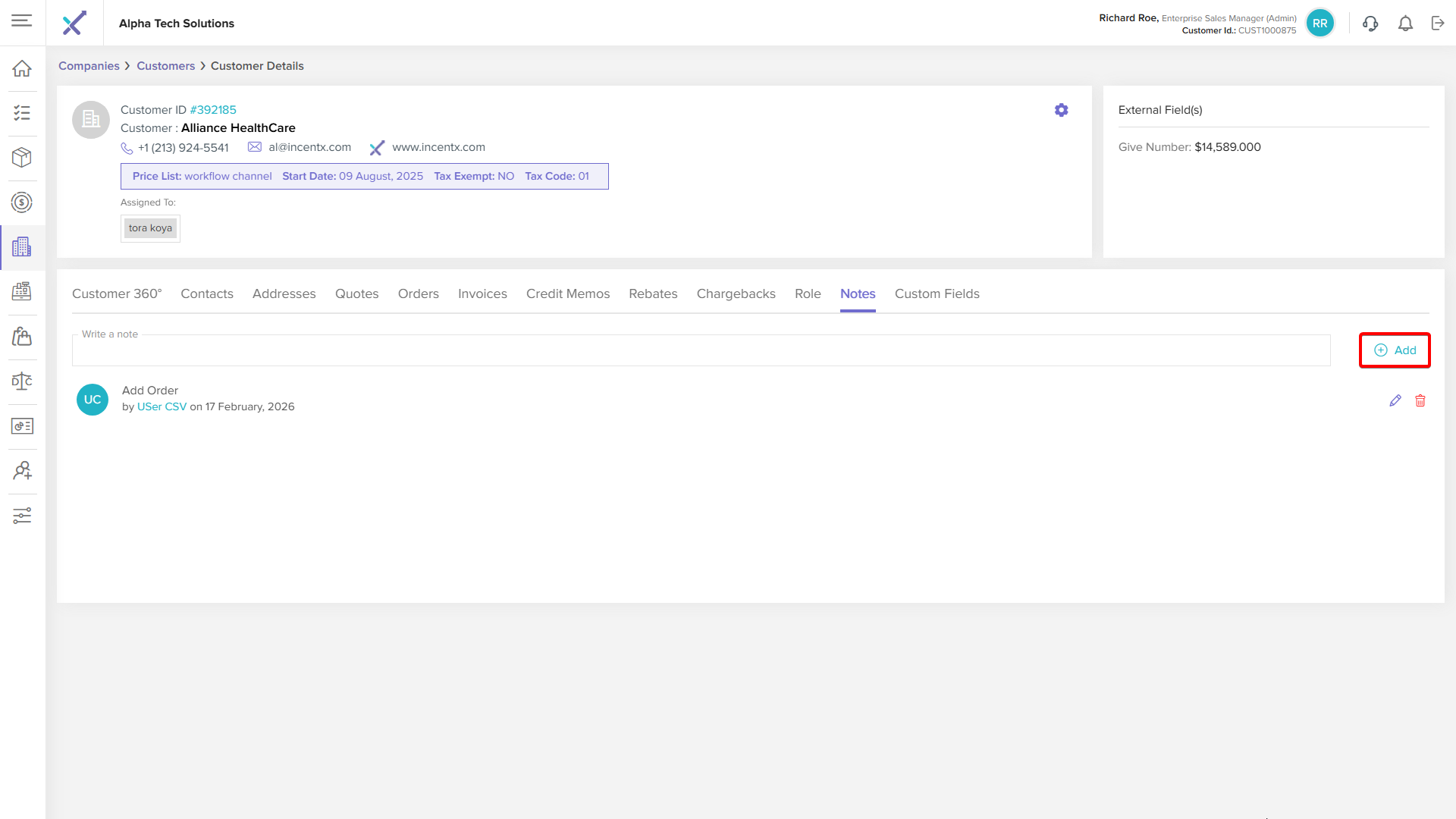Edit the Add Order note

[x=1395, y=400]
